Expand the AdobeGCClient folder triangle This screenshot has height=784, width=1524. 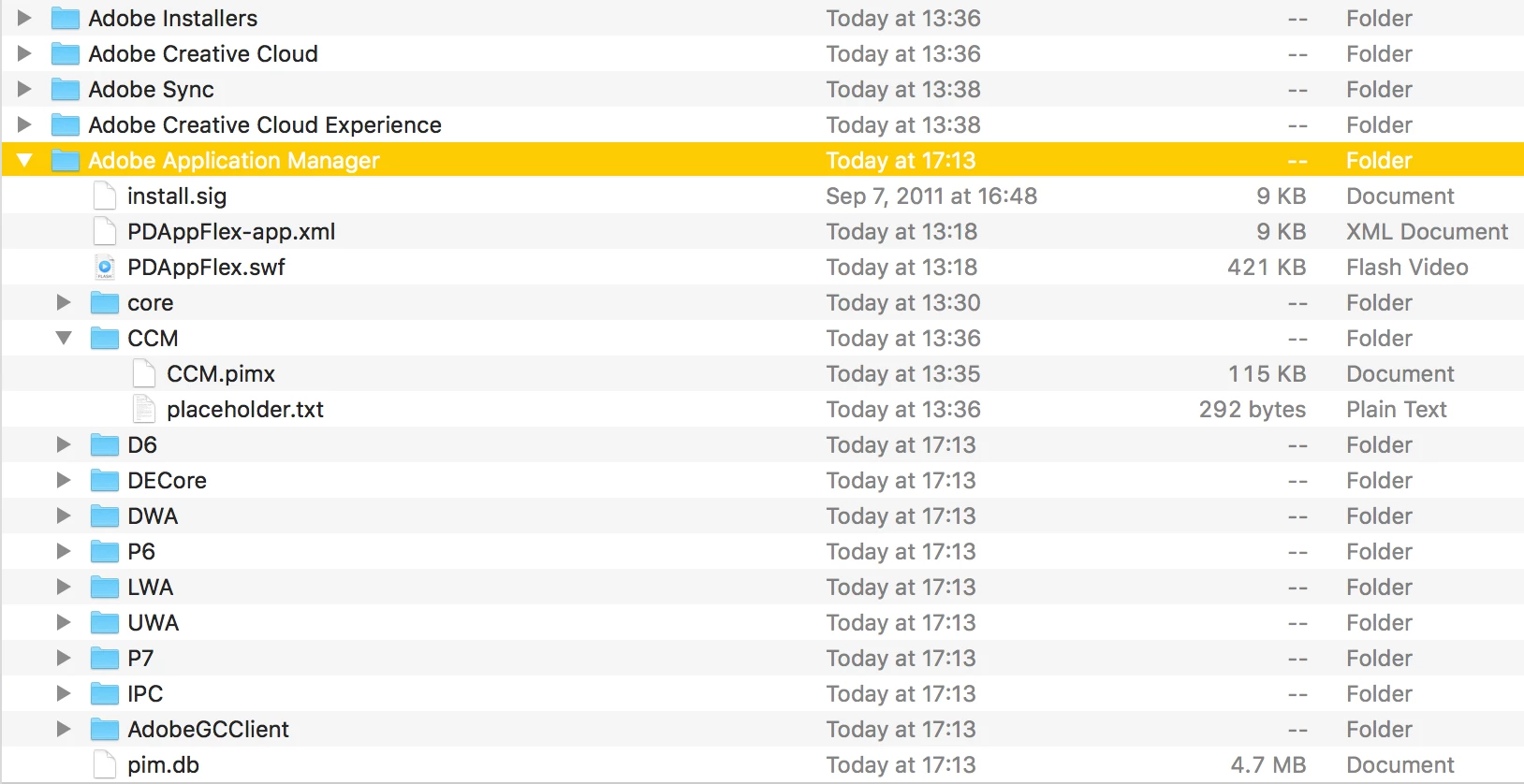coord(64,729)
